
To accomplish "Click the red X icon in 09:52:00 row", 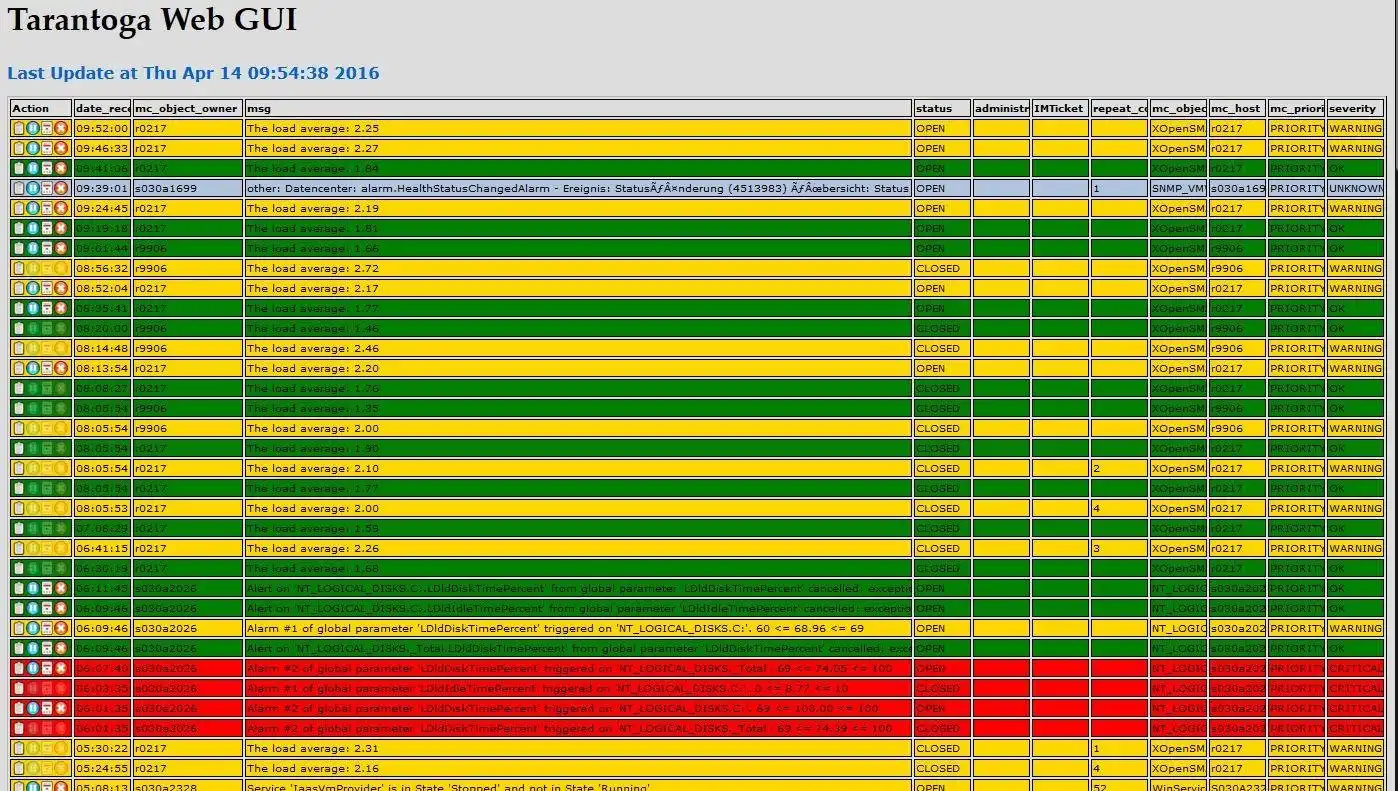I will click(61, 128).
